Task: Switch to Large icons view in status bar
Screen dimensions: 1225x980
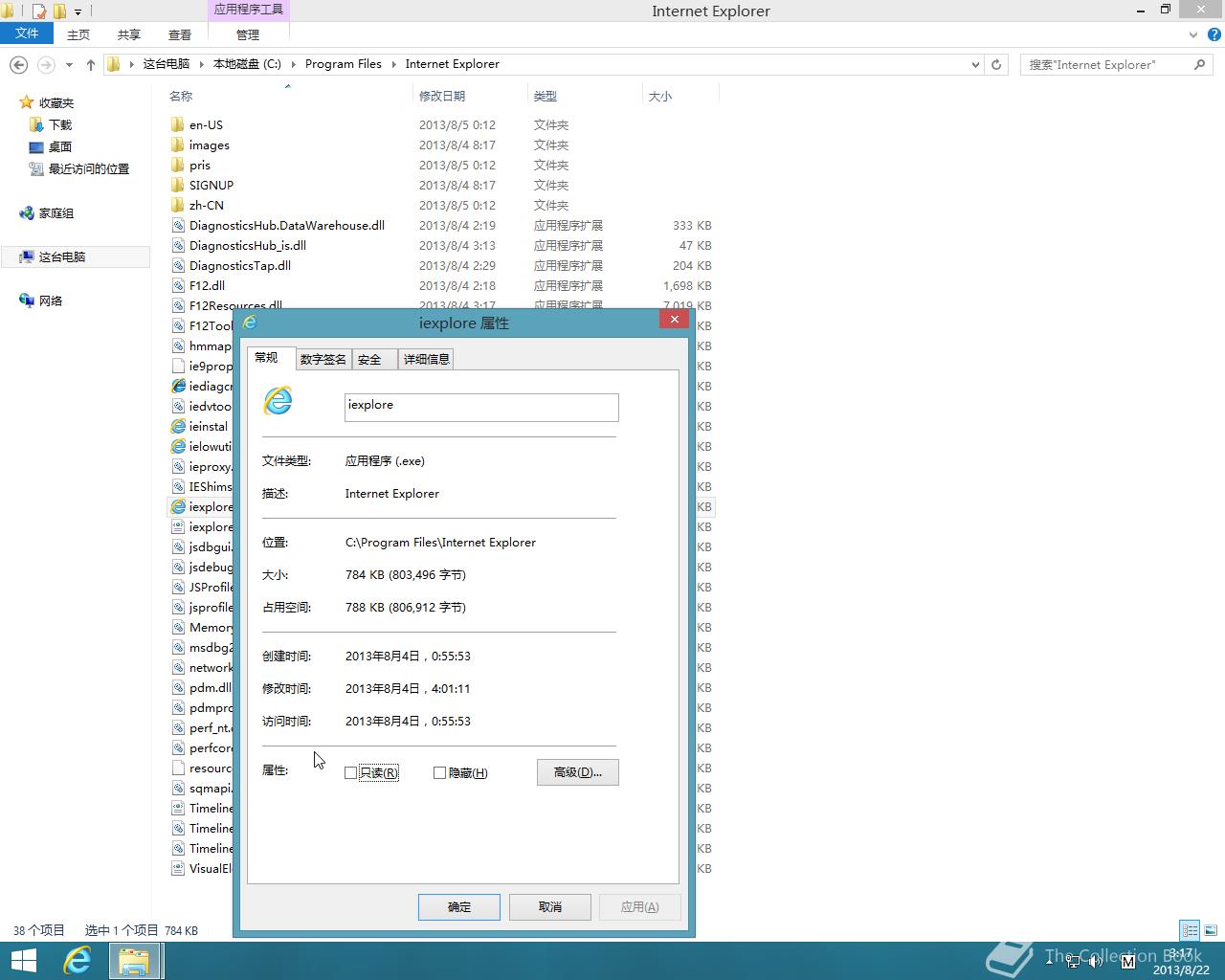Action: pos(1211,929)
